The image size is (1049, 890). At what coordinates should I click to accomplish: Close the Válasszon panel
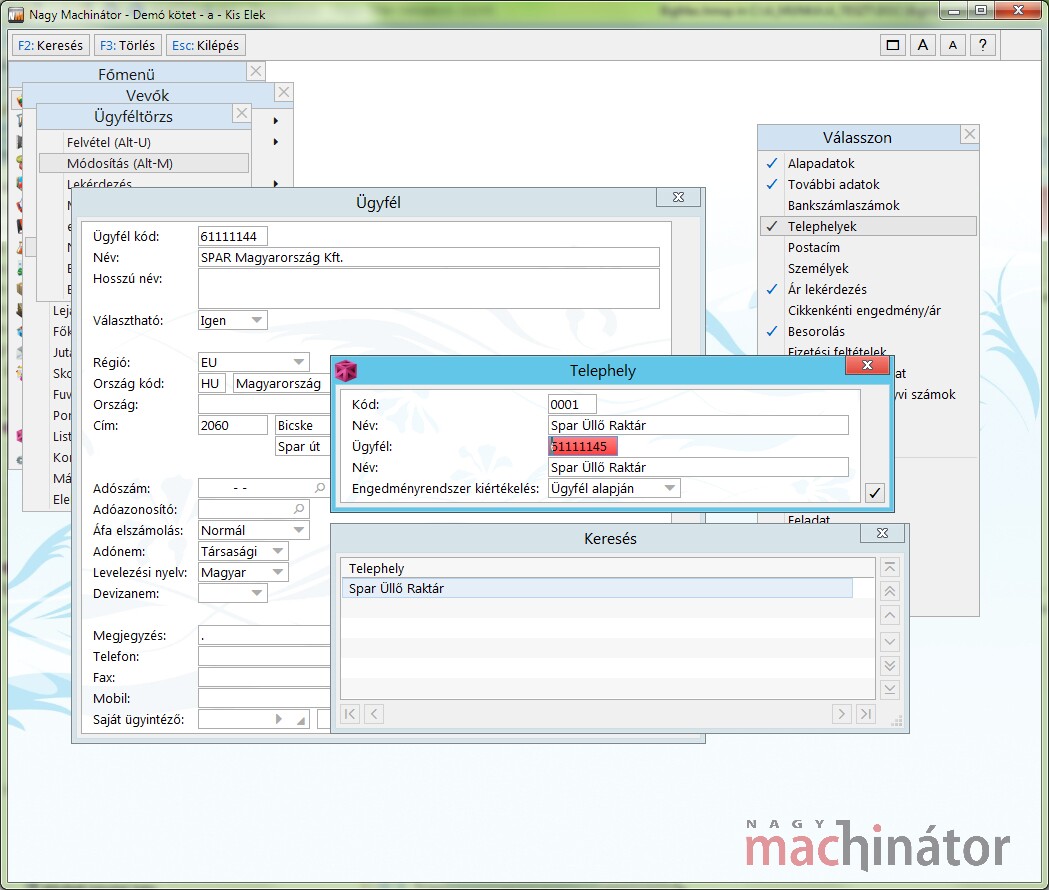[969, 135]
